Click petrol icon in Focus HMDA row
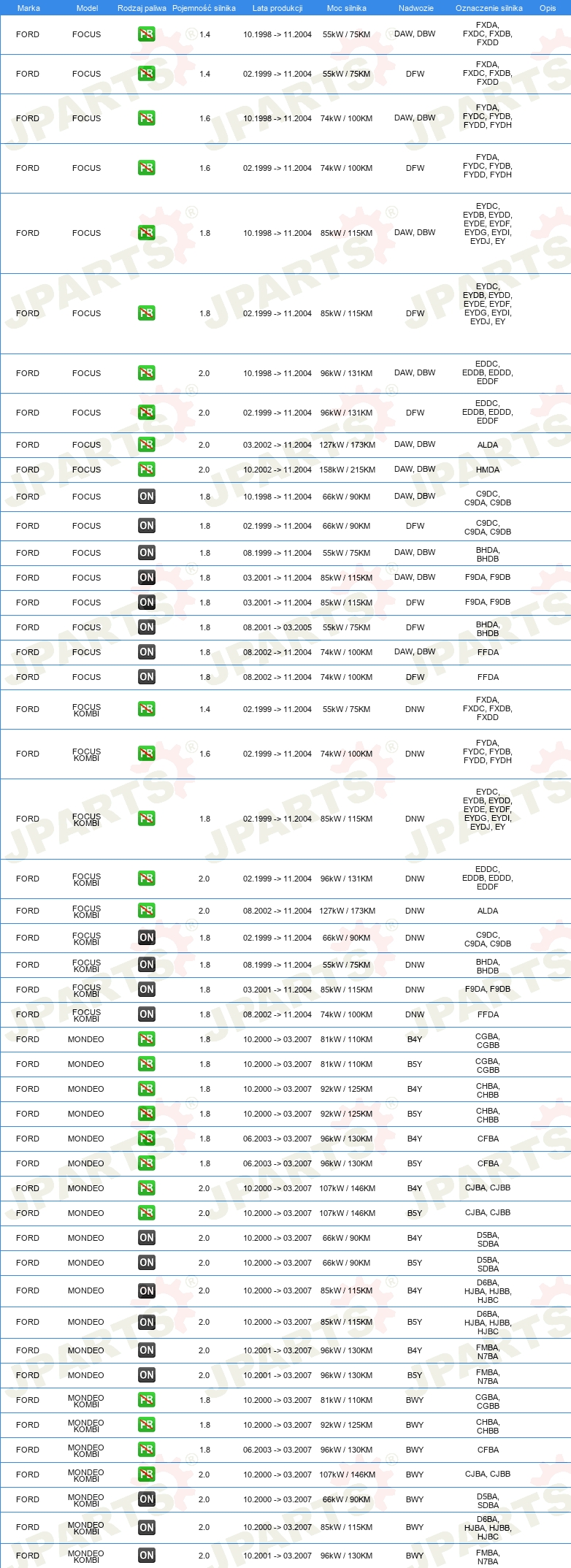The height and width of the screenshot is (1568, 571). pos(147,470)
